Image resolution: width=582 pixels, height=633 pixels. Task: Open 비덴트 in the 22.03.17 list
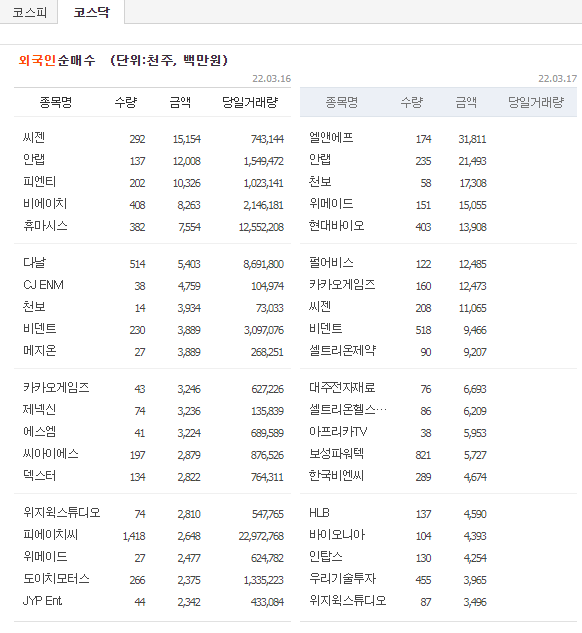click(x=326, y=329)
